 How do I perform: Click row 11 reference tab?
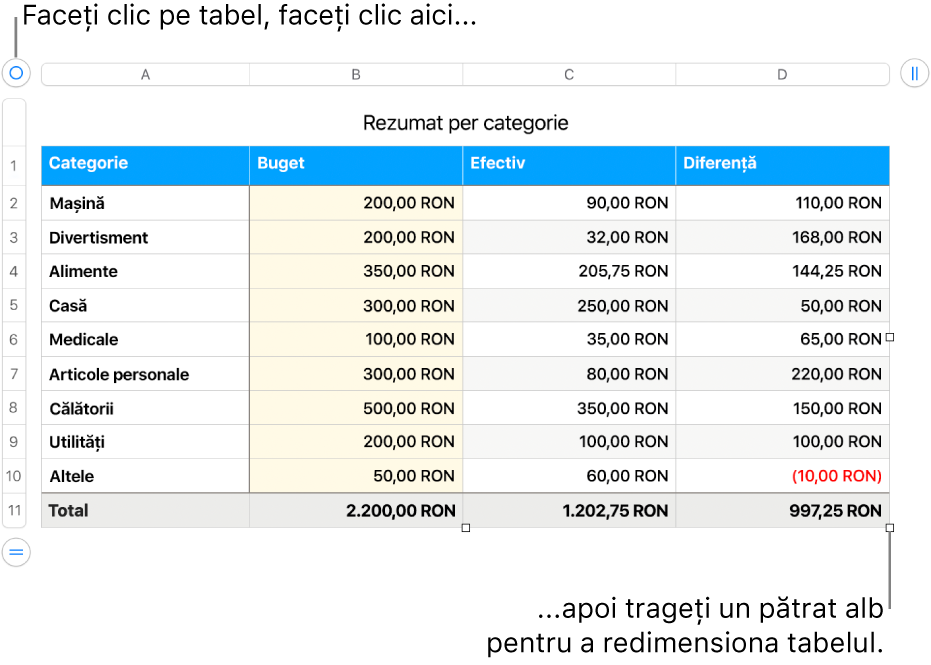click(x=13, y=510)
